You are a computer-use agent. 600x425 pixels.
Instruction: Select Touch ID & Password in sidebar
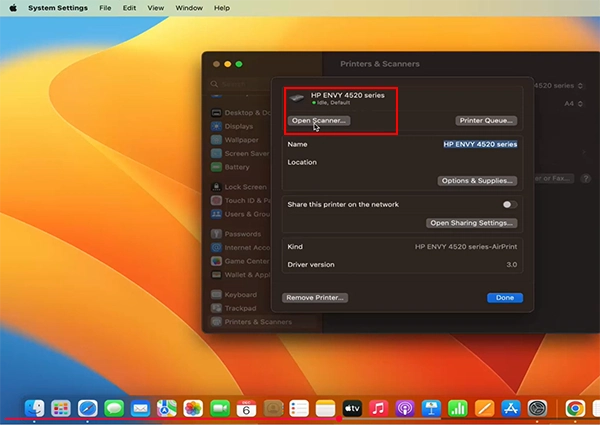pos(240,200)
